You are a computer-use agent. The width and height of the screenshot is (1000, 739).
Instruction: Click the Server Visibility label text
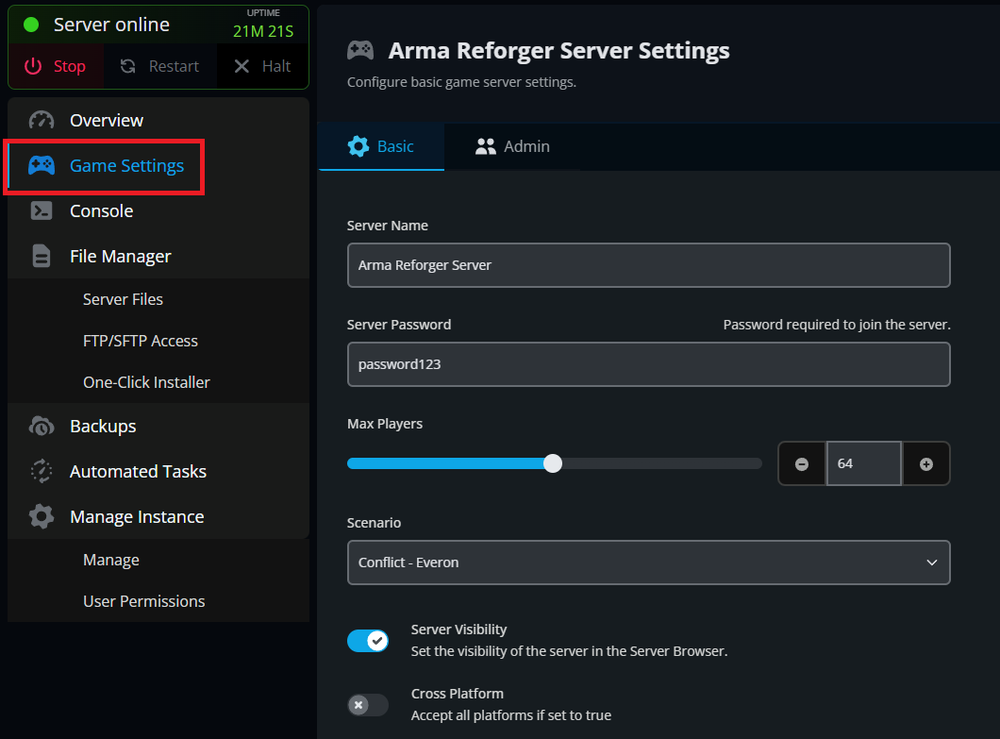[459, 629]
